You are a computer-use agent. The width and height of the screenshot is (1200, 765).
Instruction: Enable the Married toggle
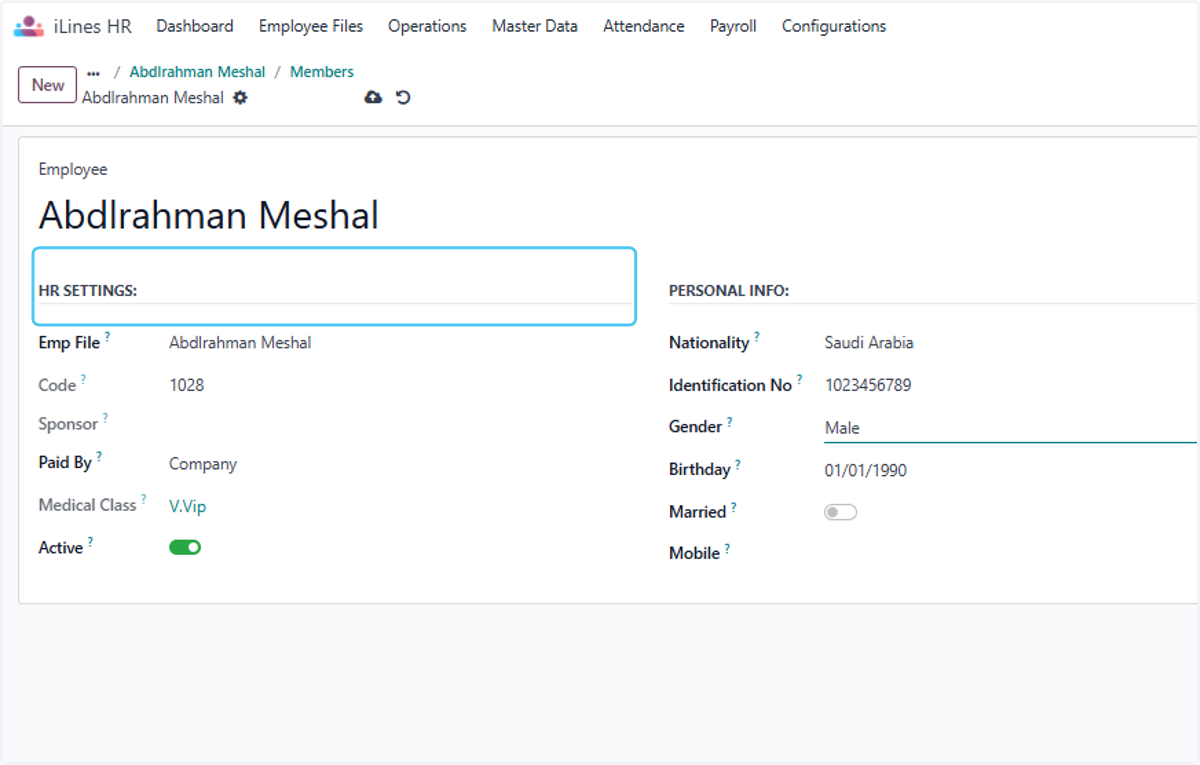841,512
